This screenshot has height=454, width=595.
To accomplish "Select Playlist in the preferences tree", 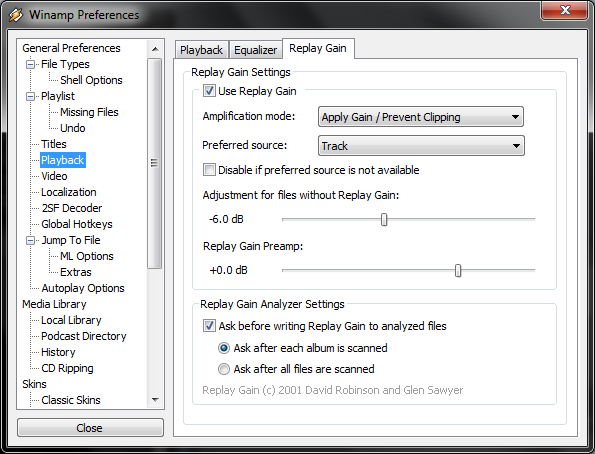I will pyautogui.click(x=58, y=96).
